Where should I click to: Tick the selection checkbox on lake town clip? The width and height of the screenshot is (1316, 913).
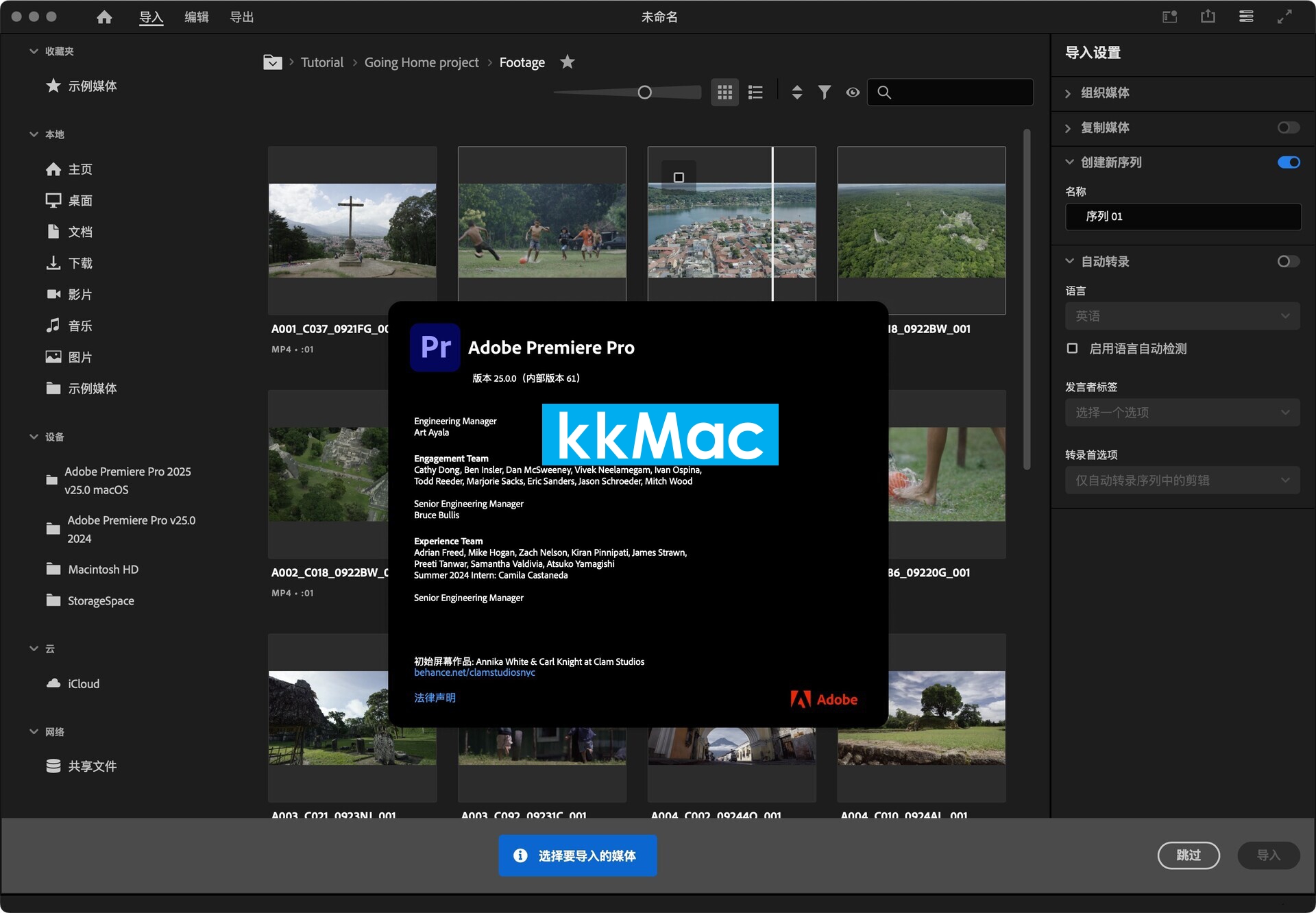coord(679,178)
